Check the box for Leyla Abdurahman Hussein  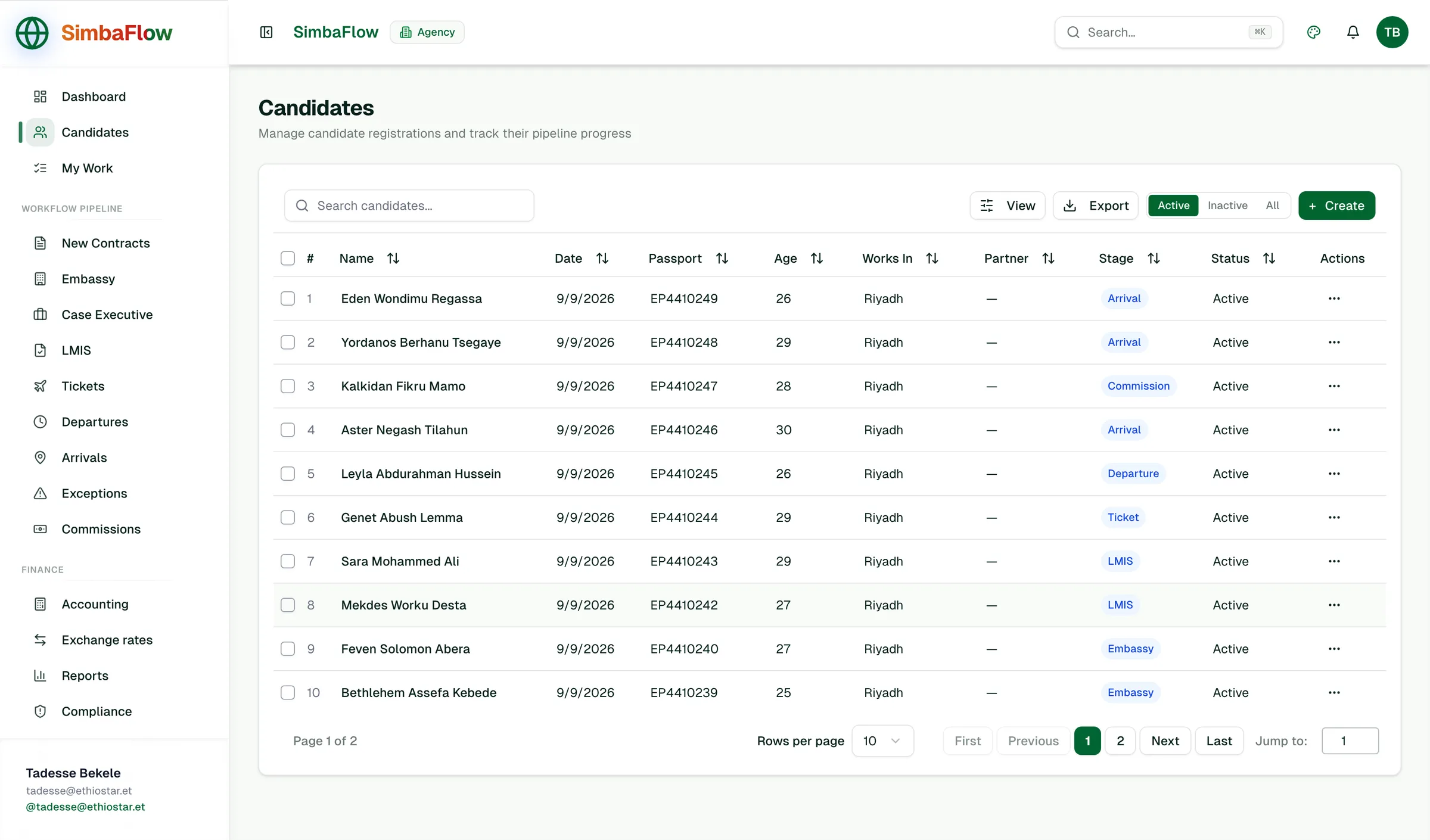click(288, 474)
